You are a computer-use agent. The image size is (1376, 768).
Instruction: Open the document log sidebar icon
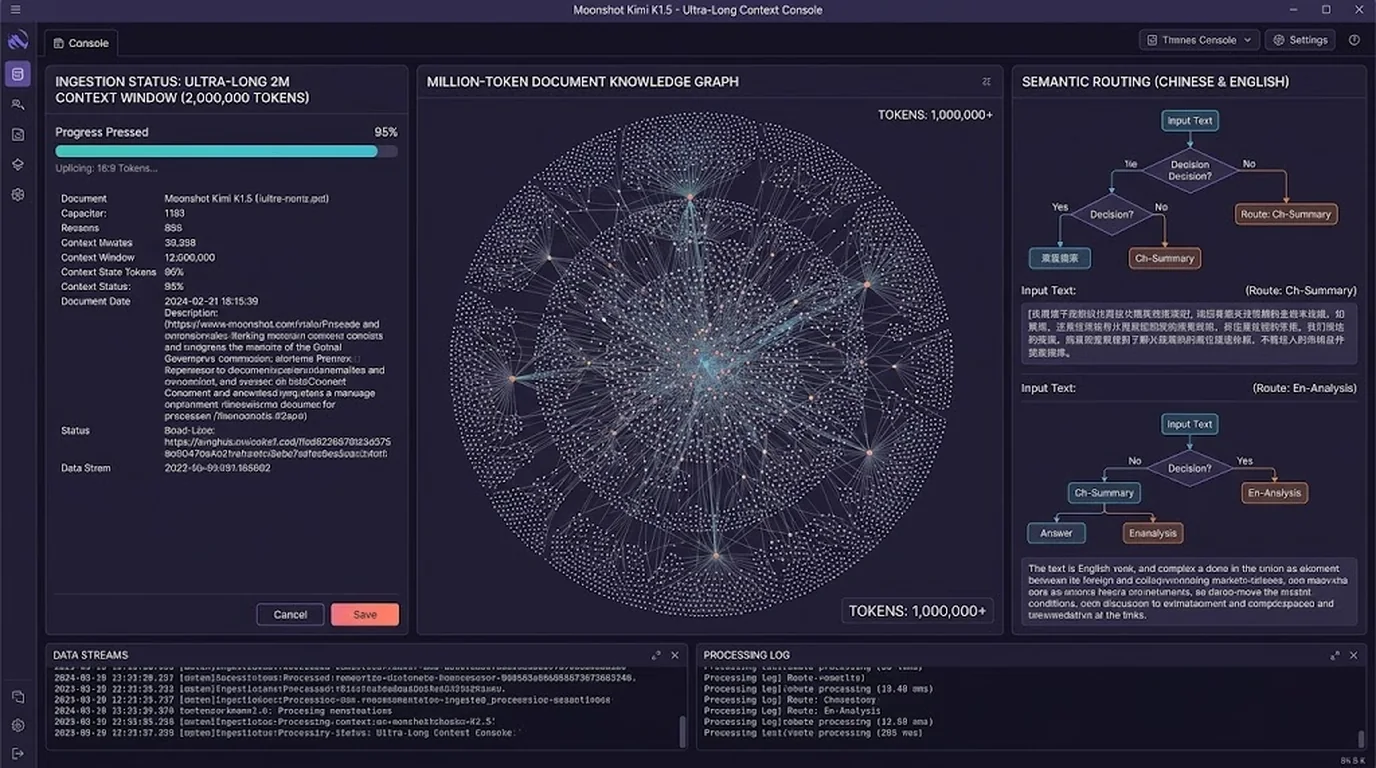17,134
